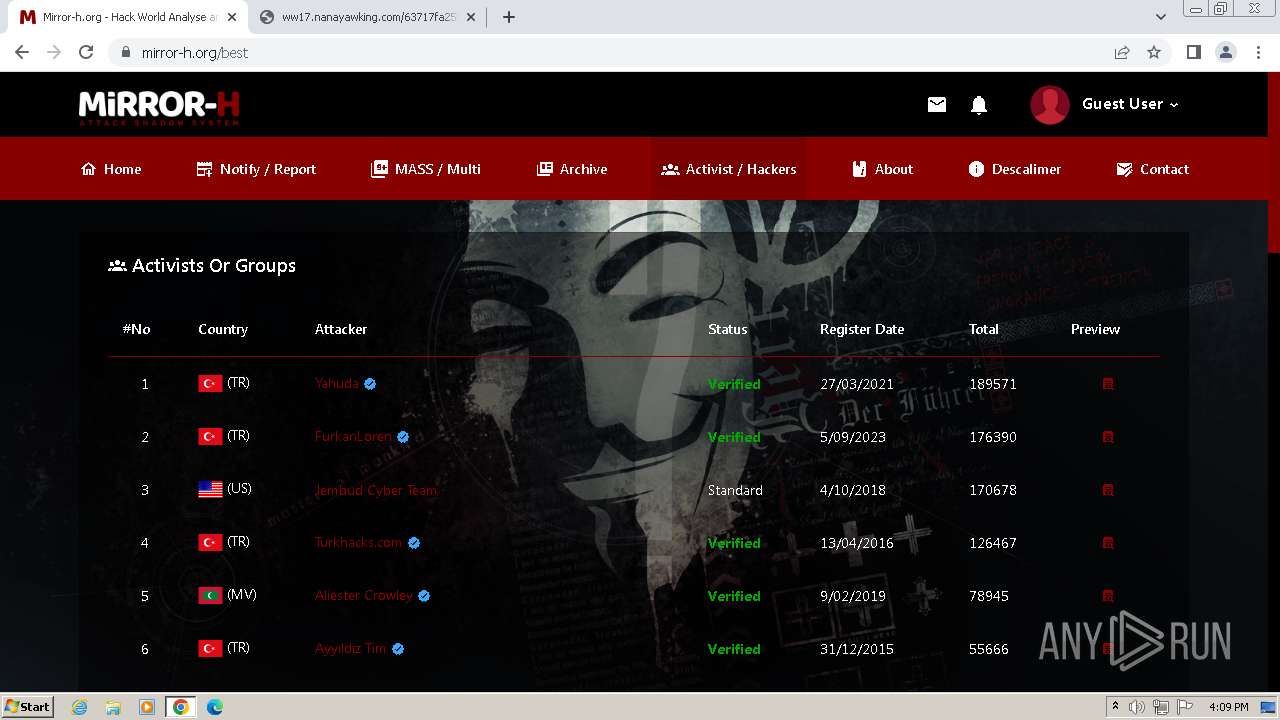Select total value '189571'
Viewport: 1280px width, 720px height.
click(x=993, y=384)
